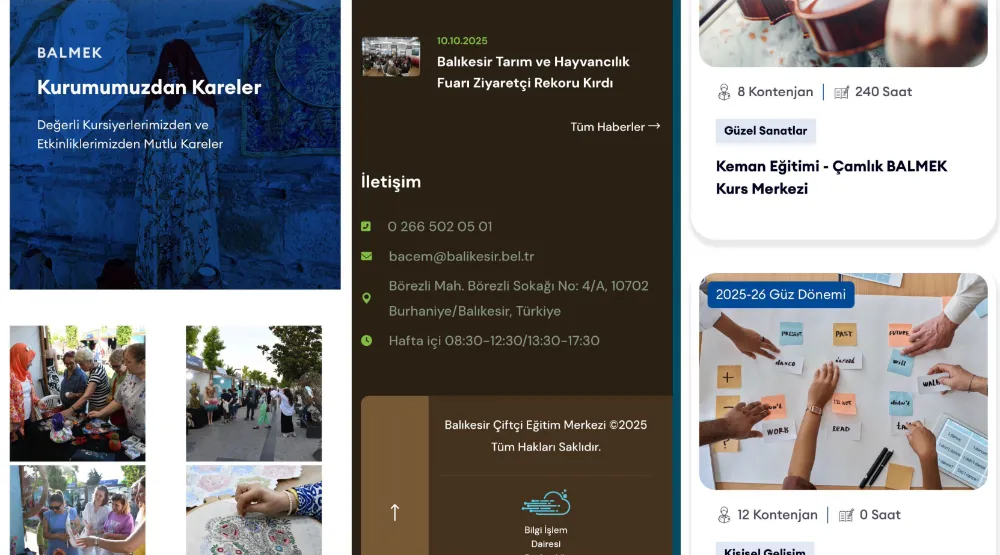The width and height of the screenshot is (1000, 555).
Task: Click the bacem@balikesir.bel.tr email link
Action: click(x=461, y=257)
